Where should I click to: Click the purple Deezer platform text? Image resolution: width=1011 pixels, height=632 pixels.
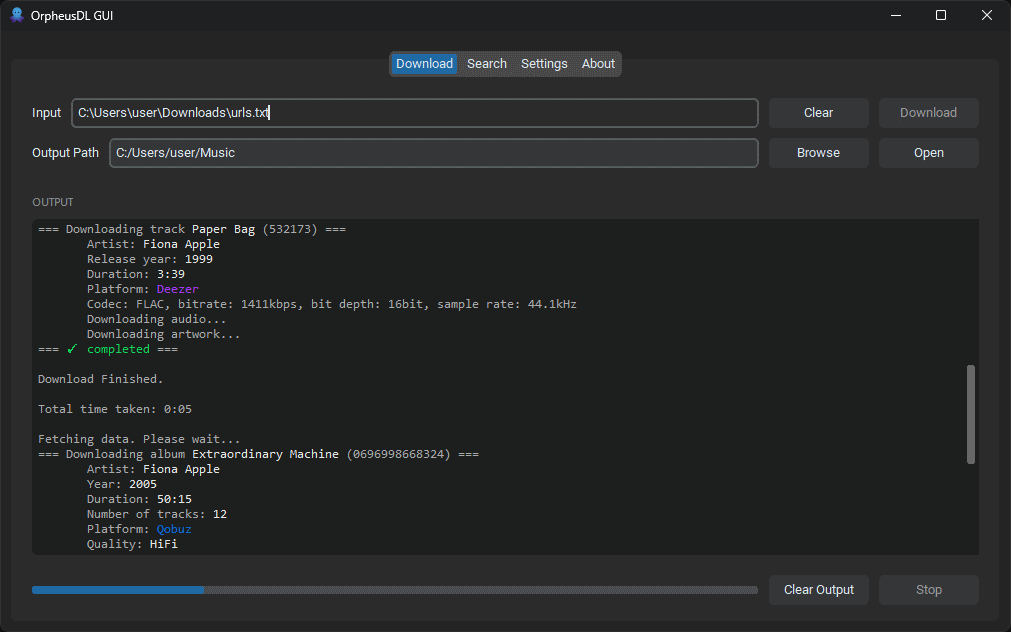[177, 289]
